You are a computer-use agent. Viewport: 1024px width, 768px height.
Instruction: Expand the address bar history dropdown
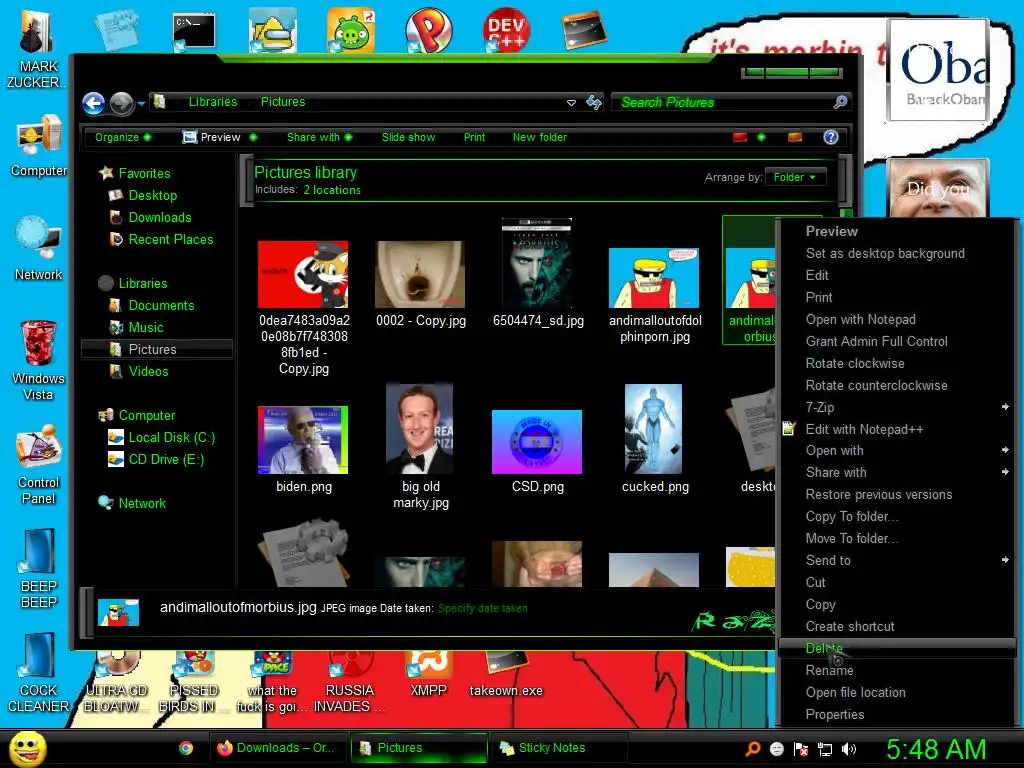point(571,103)
